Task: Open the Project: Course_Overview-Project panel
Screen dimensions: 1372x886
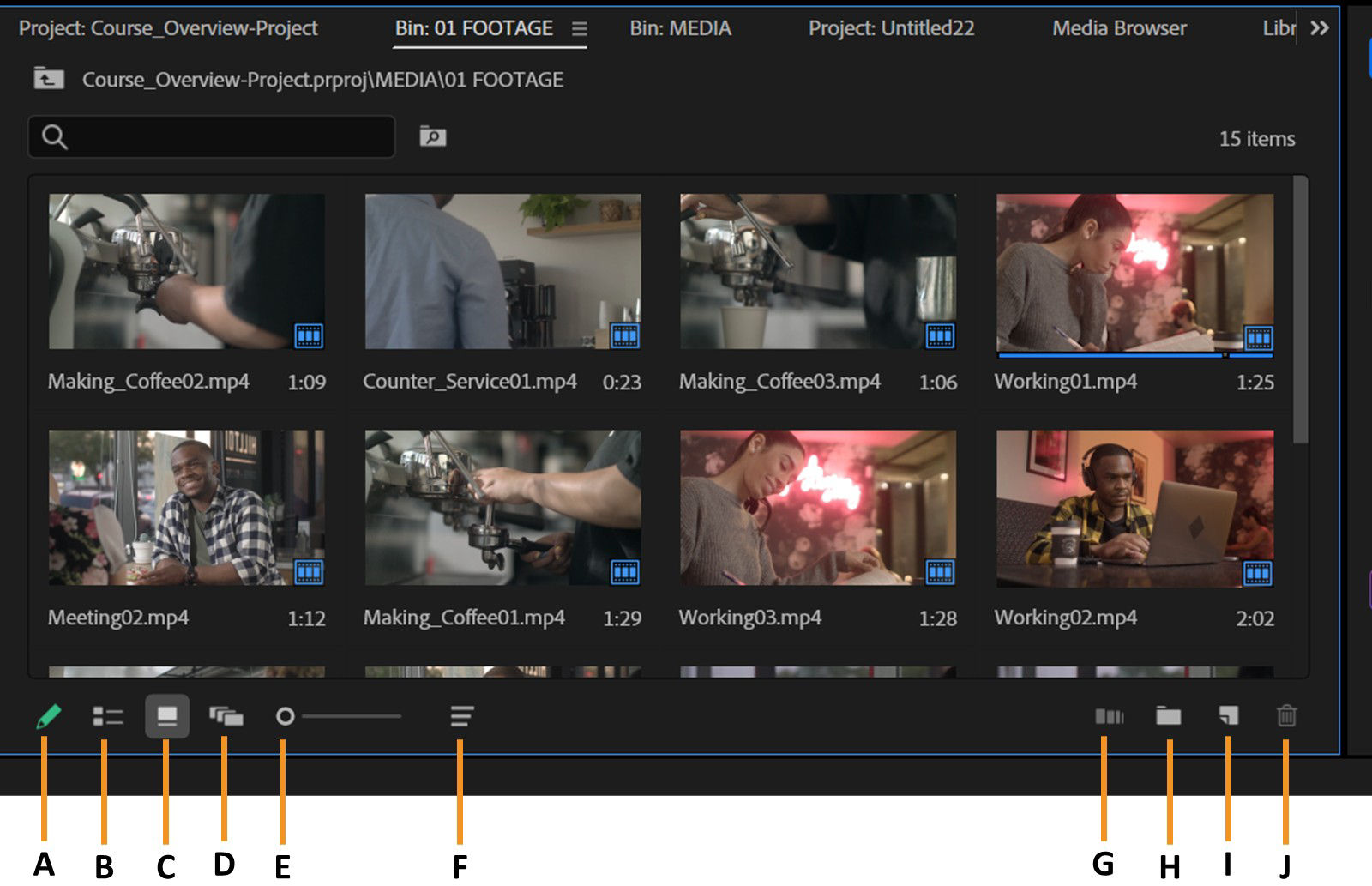Action: 168,28
